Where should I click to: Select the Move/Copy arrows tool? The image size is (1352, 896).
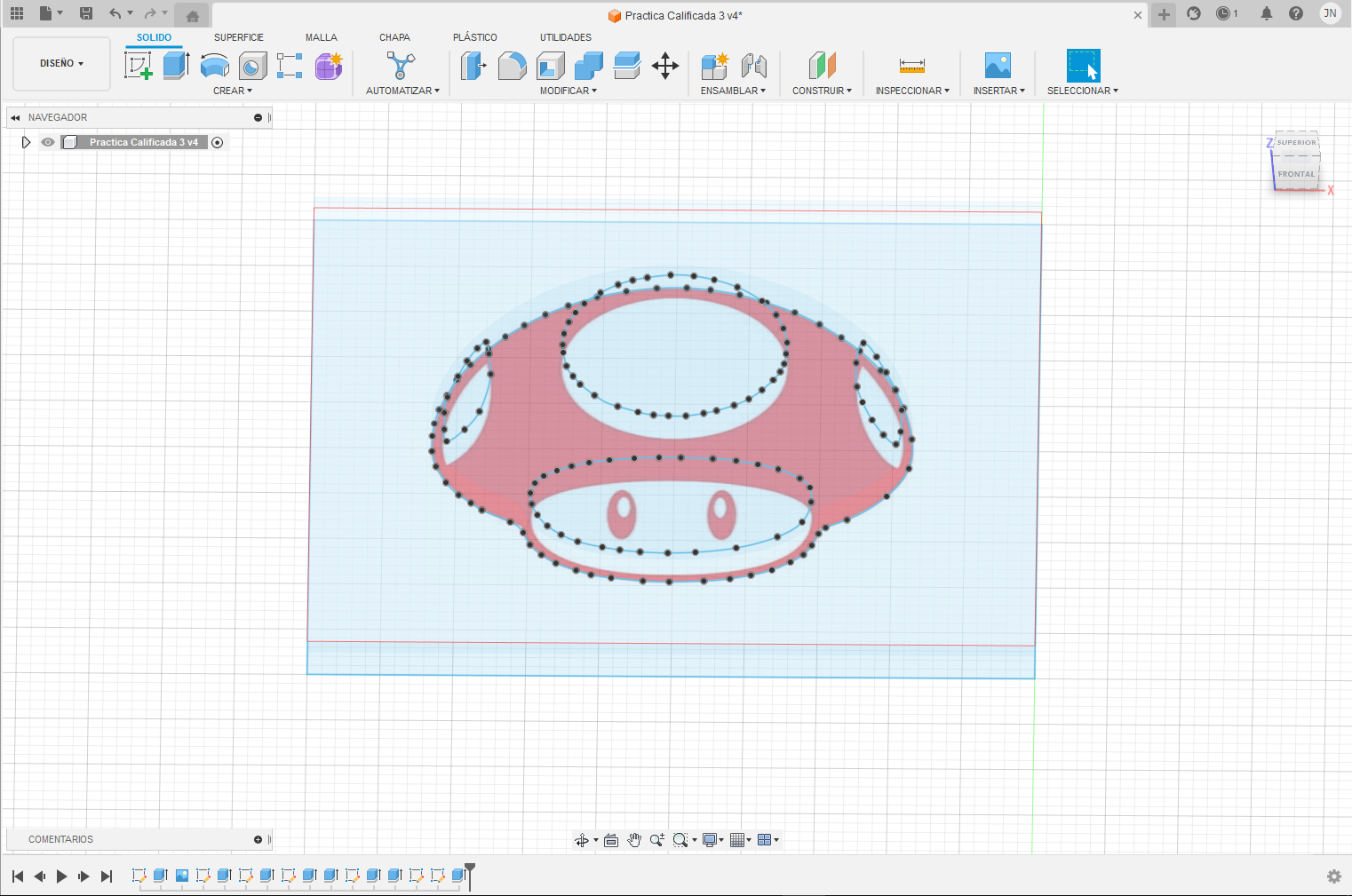[665, 66]
